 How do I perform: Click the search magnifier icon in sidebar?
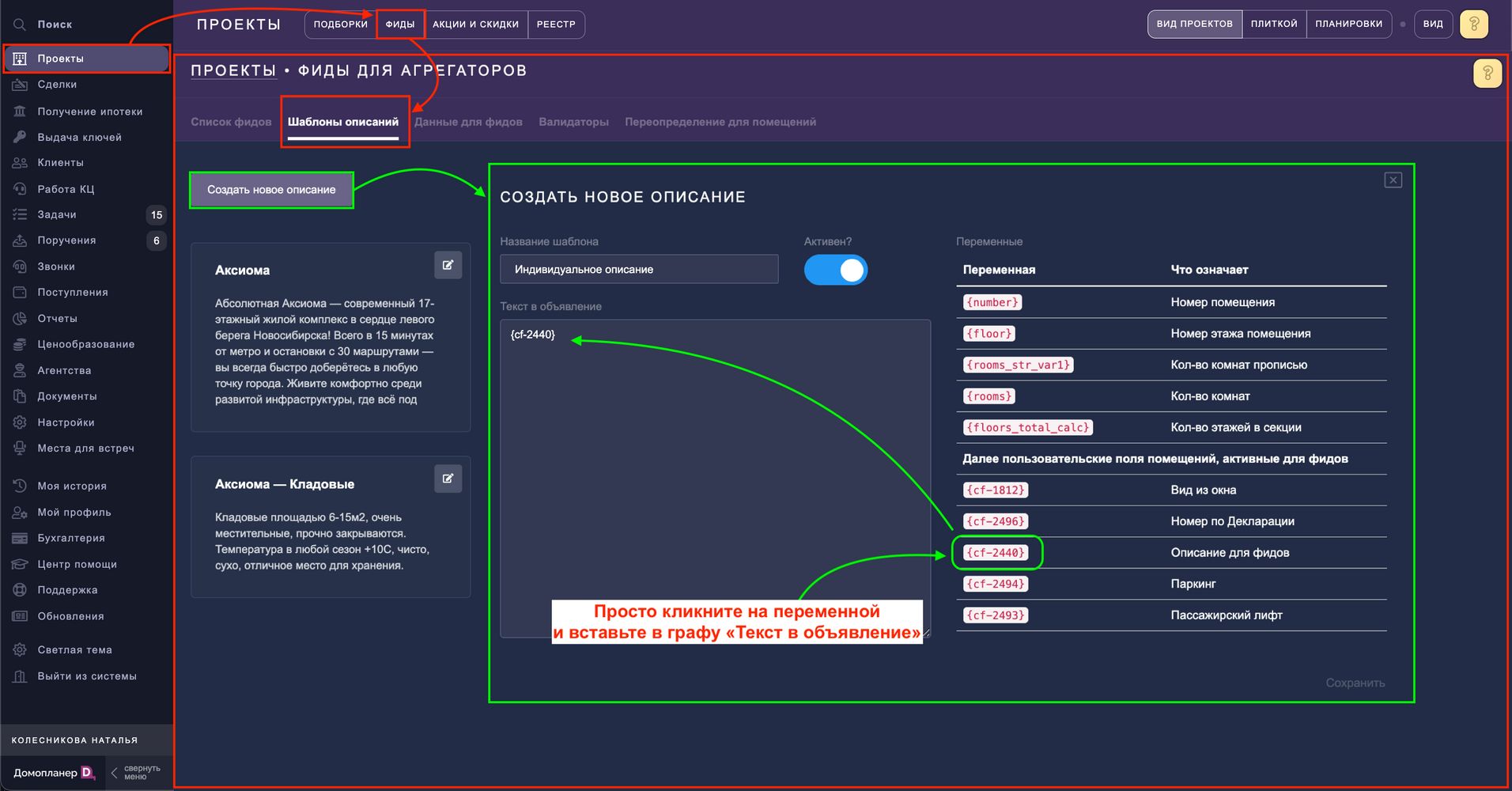pyautogui.click(x=20, y=25)
